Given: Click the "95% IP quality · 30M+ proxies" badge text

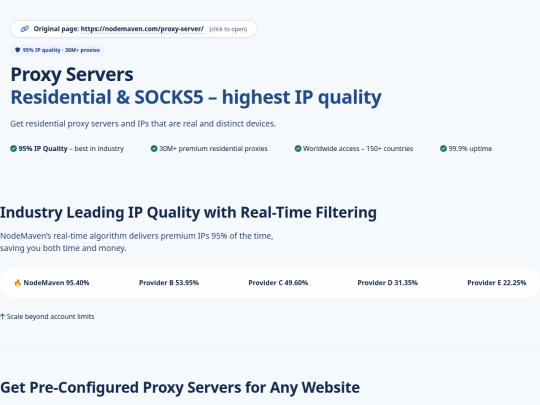Looking at the screenshot, I should coord(61,50).
